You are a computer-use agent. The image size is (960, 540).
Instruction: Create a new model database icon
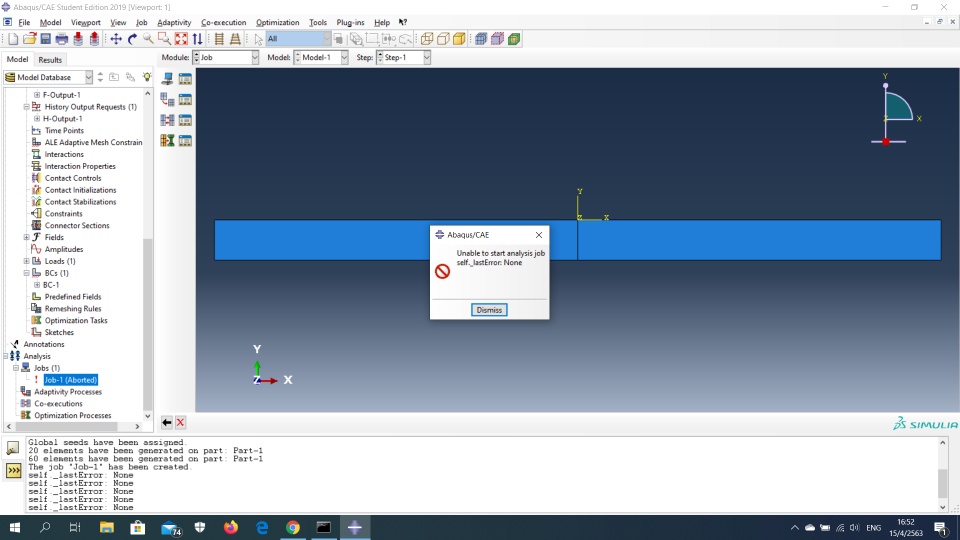13,39
